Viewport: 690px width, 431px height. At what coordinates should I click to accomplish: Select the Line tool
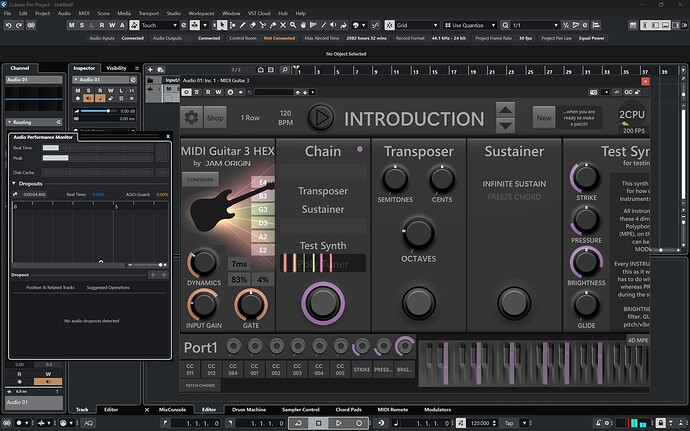[323, 26]
